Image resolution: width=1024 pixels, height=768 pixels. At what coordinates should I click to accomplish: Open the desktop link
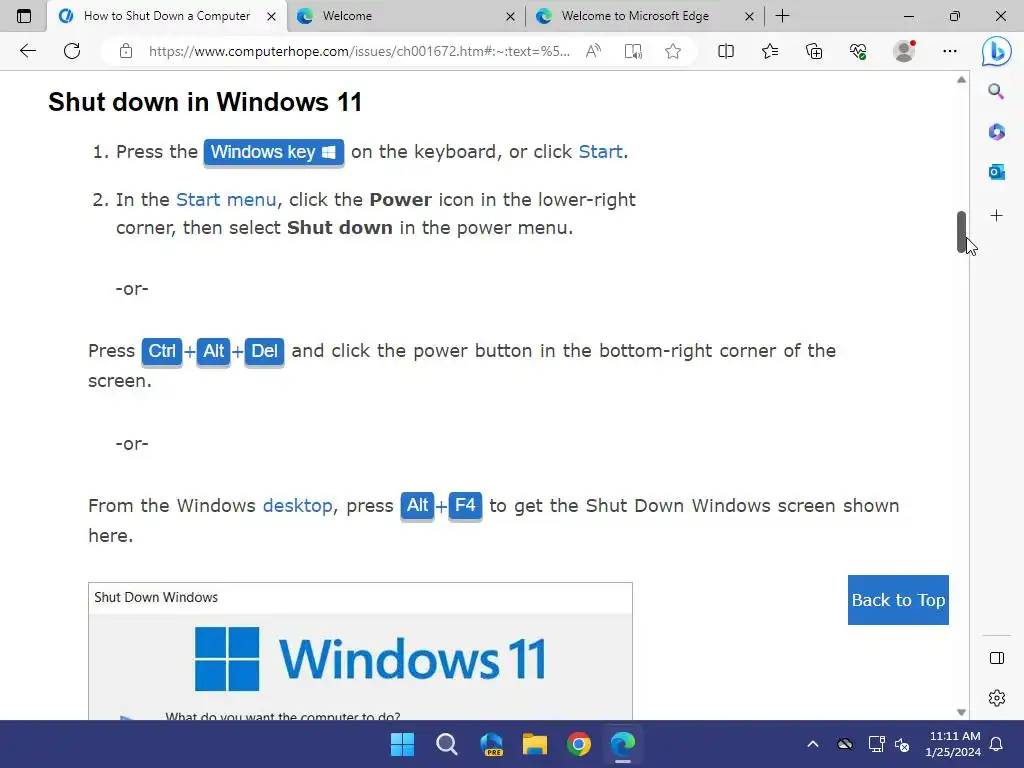[x=297, y=505]
